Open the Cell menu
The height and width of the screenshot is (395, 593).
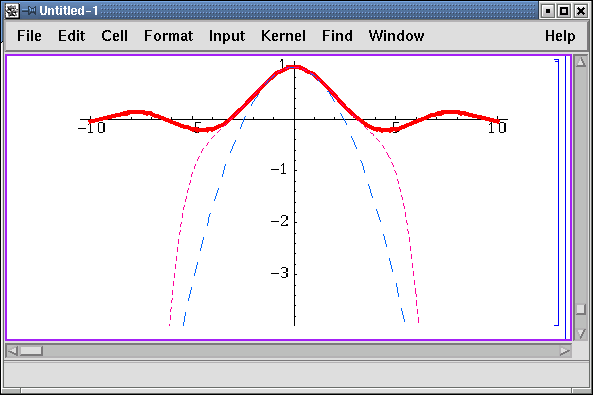pos(114,36)
